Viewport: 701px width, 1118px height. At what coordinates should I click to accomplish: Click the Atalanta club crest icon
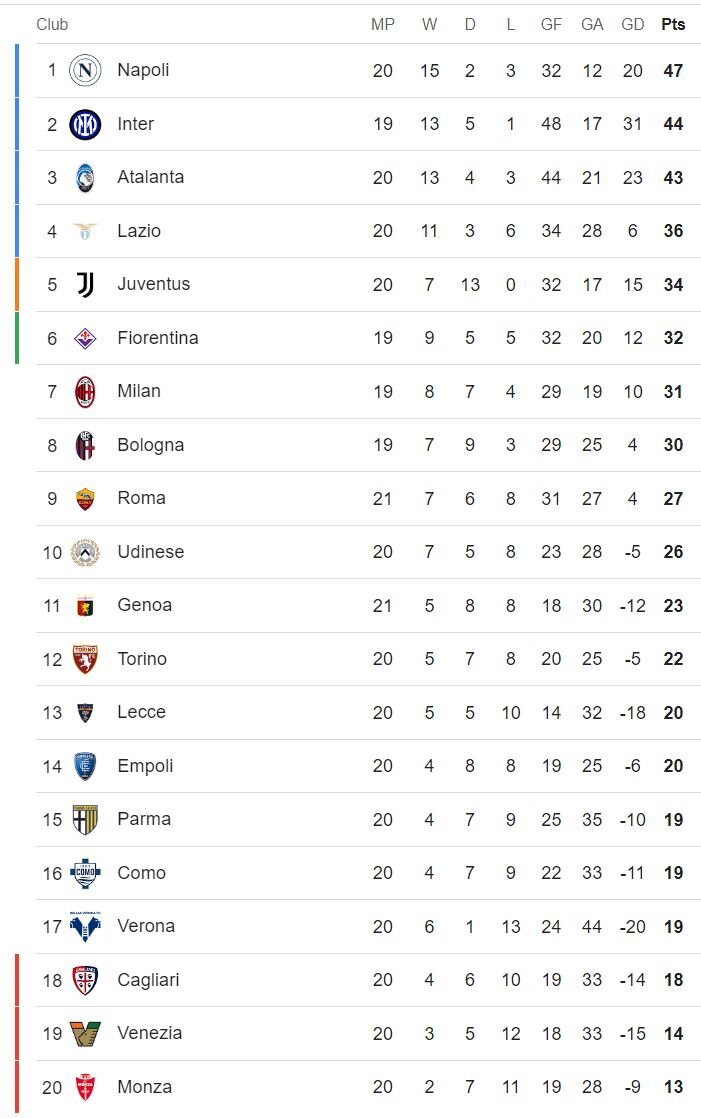(x=85, y=178)
